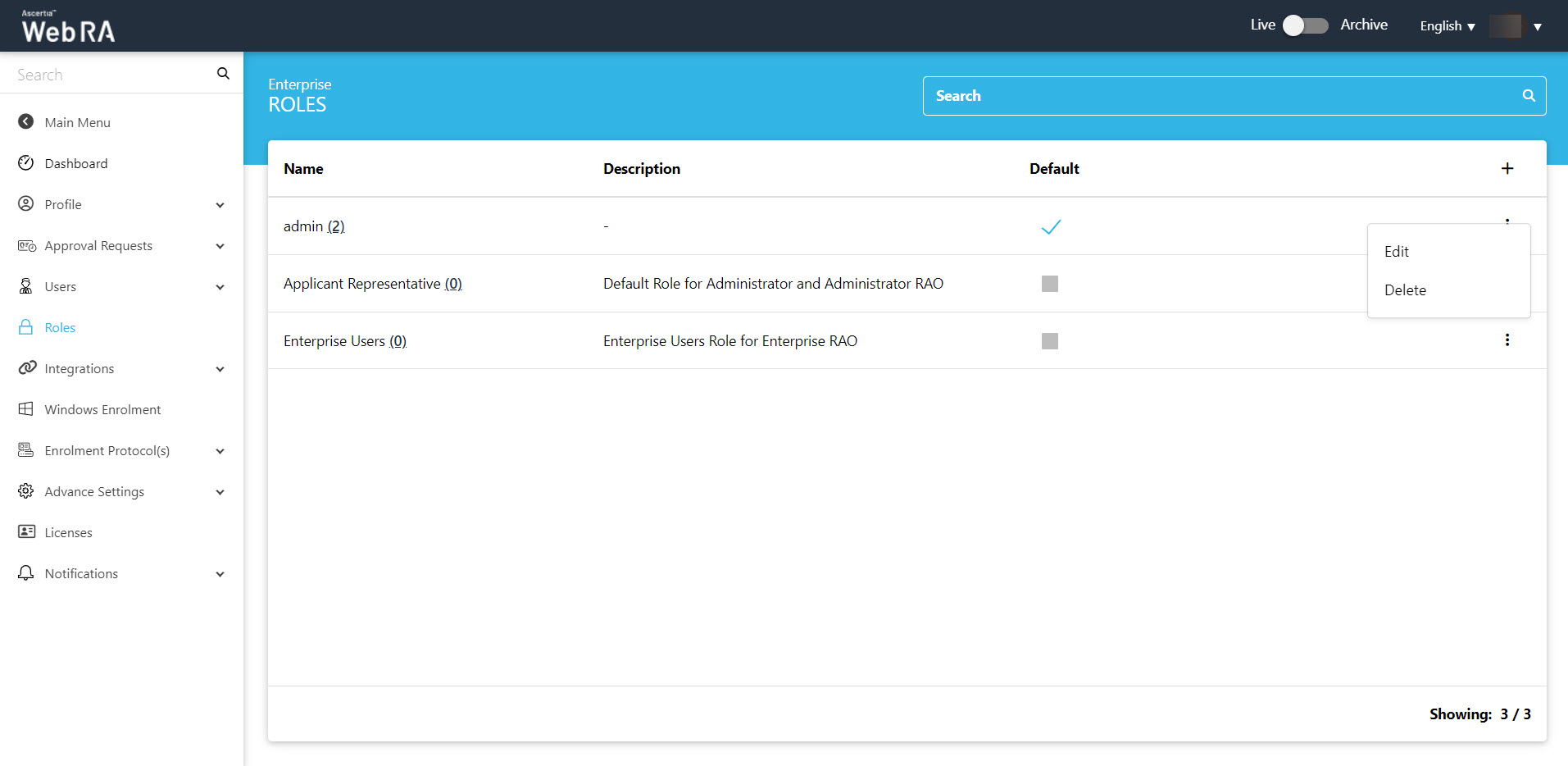Select Delete from the context menu

1405,290
